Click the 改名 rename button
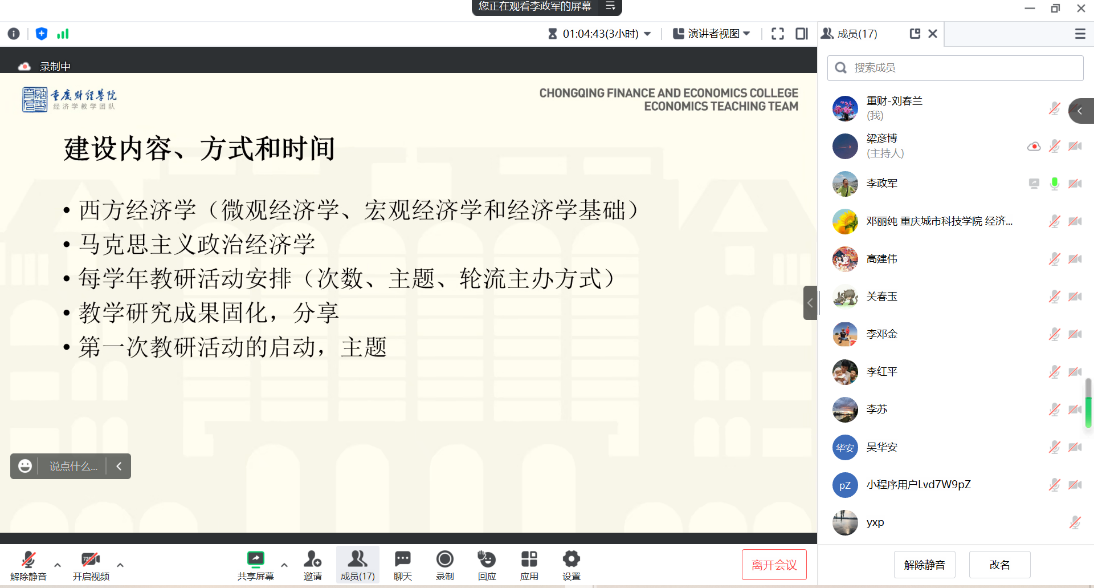The height and width of the screenshot is (588, 1094). (1000, 565)
